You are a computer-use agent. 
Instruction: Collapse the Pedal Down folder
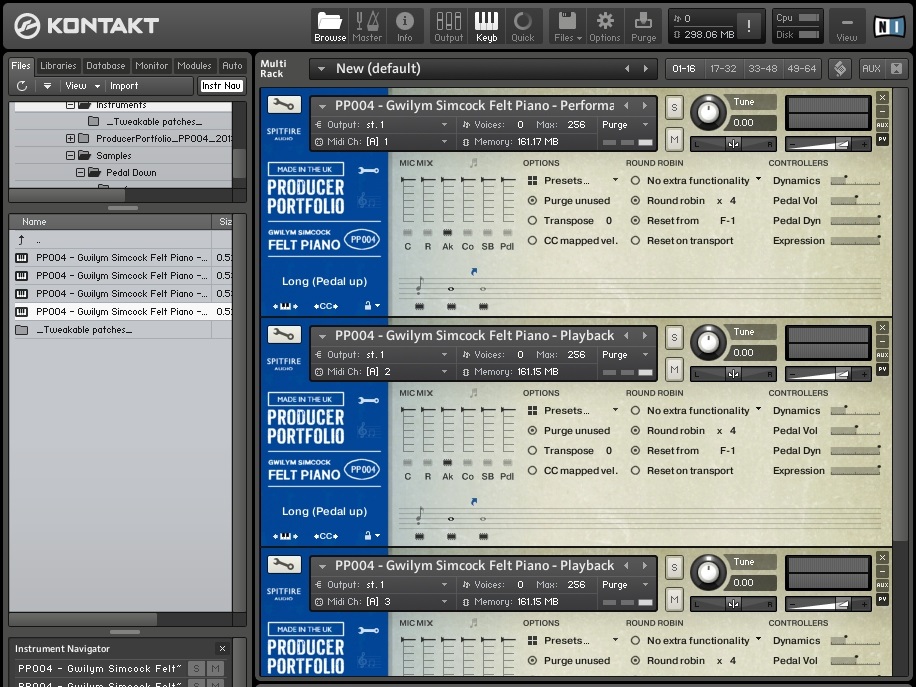click(x=80, y=172)
